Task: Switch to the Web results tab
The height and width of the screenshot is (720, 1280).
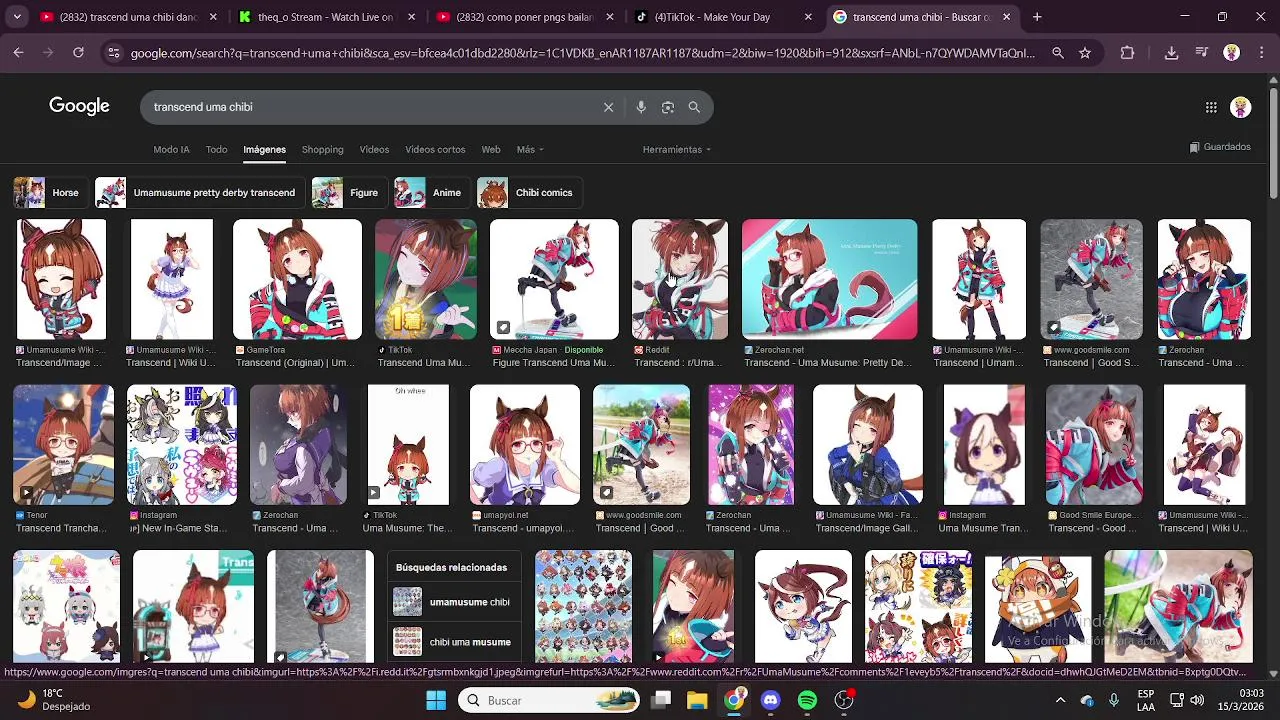Action: point(491,149)
